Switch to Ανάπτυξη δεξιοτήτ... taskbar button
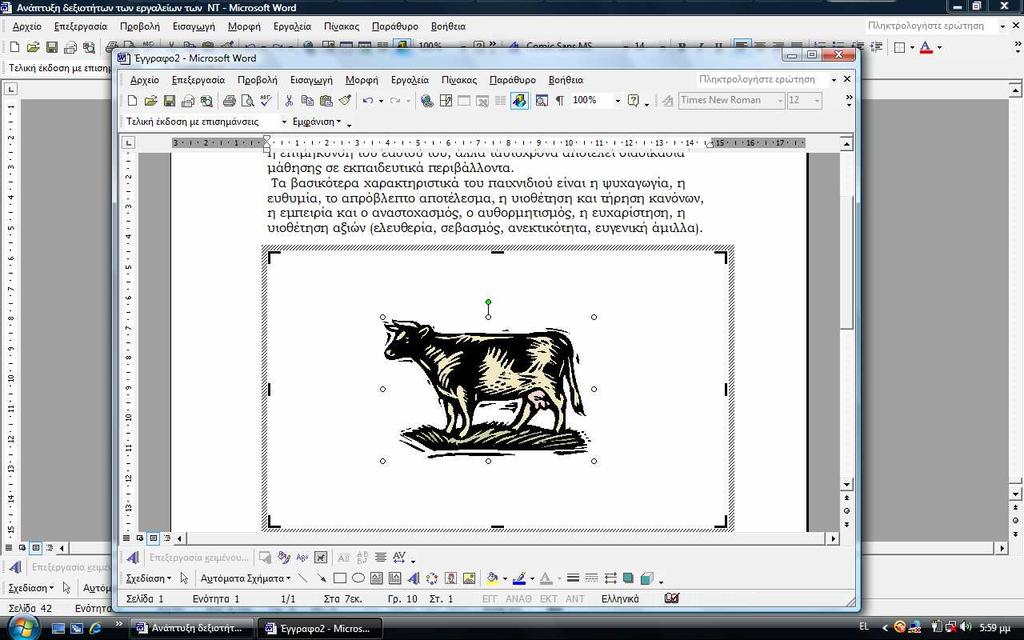Screen dimensions: 1024x640 (190, 628)
